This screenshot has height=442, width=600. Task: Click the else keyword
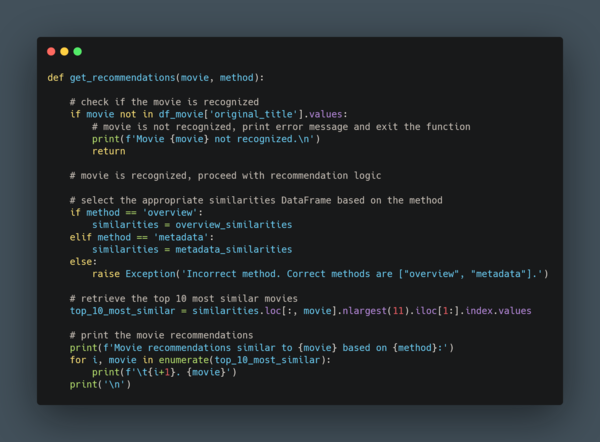click(x=83, y=261)
